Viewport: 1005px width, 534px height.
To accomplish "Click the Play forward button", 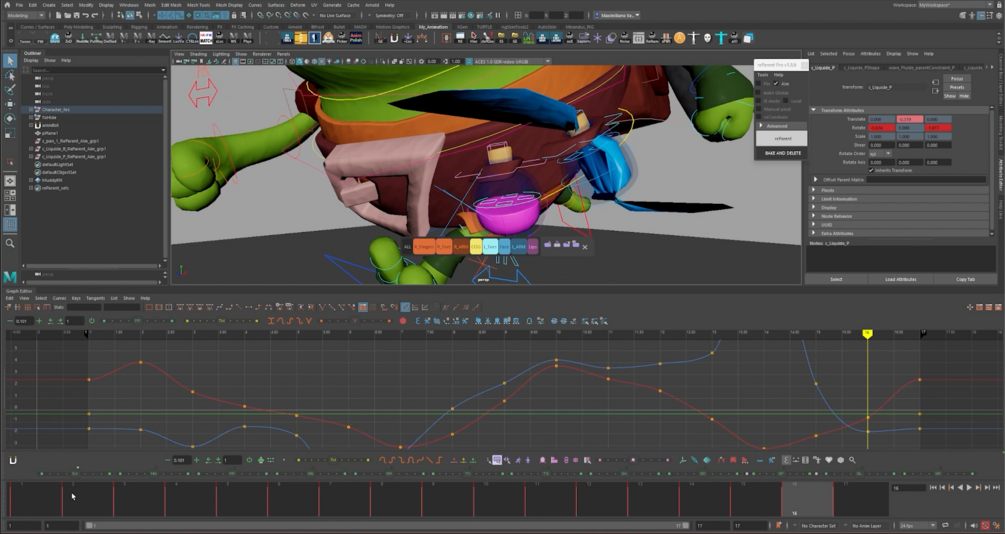I will tap(968, 488).
